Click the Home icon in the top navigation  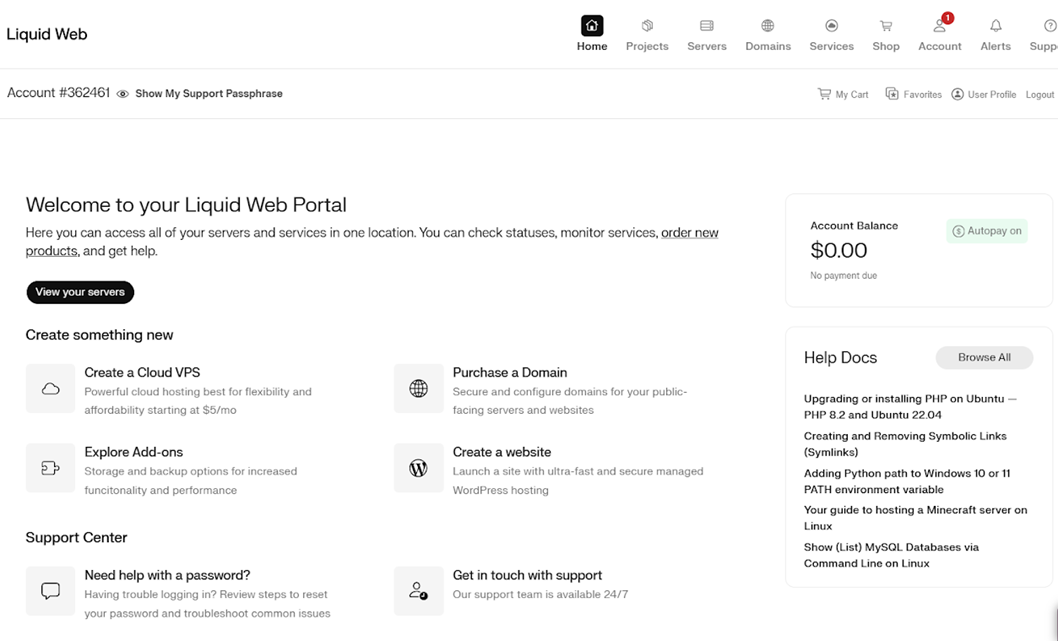point(591,26)
